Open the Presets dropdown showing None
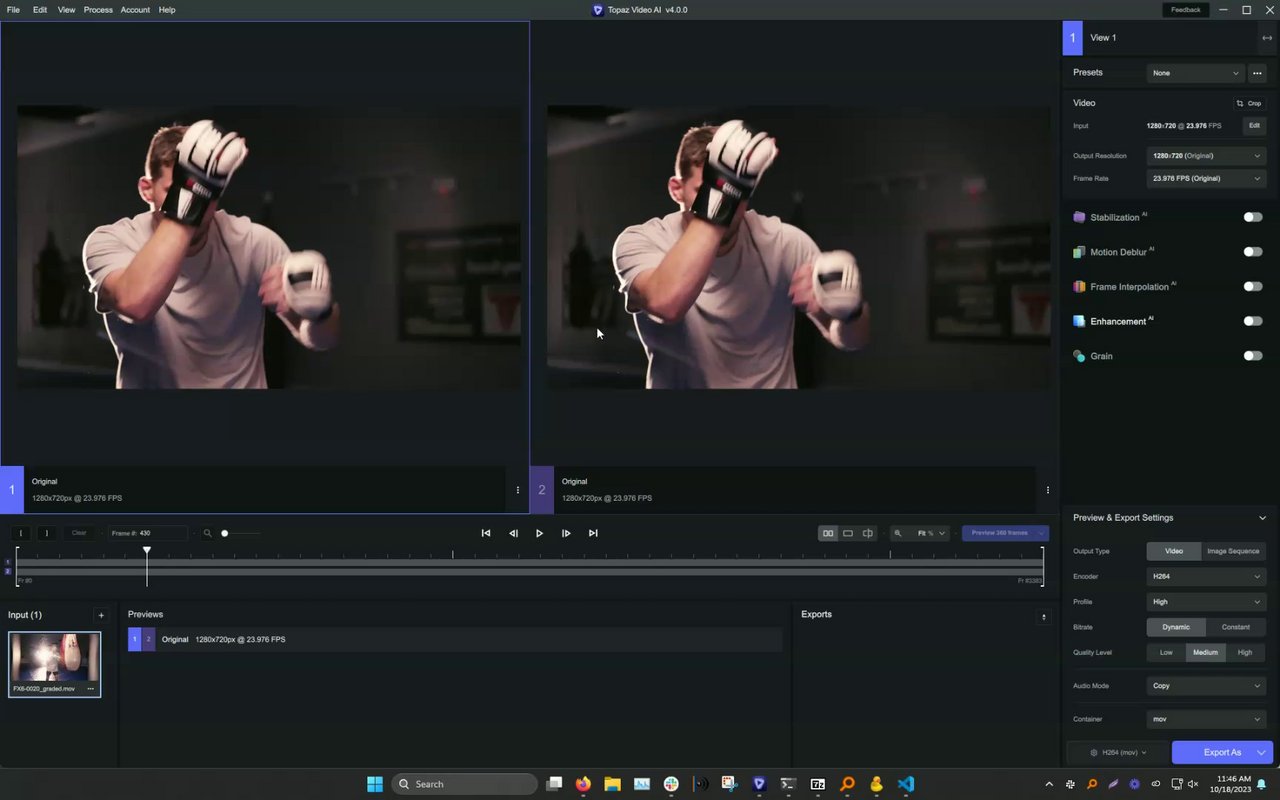Viewport: 1280px width, 800px height. tap(1196, 73)
